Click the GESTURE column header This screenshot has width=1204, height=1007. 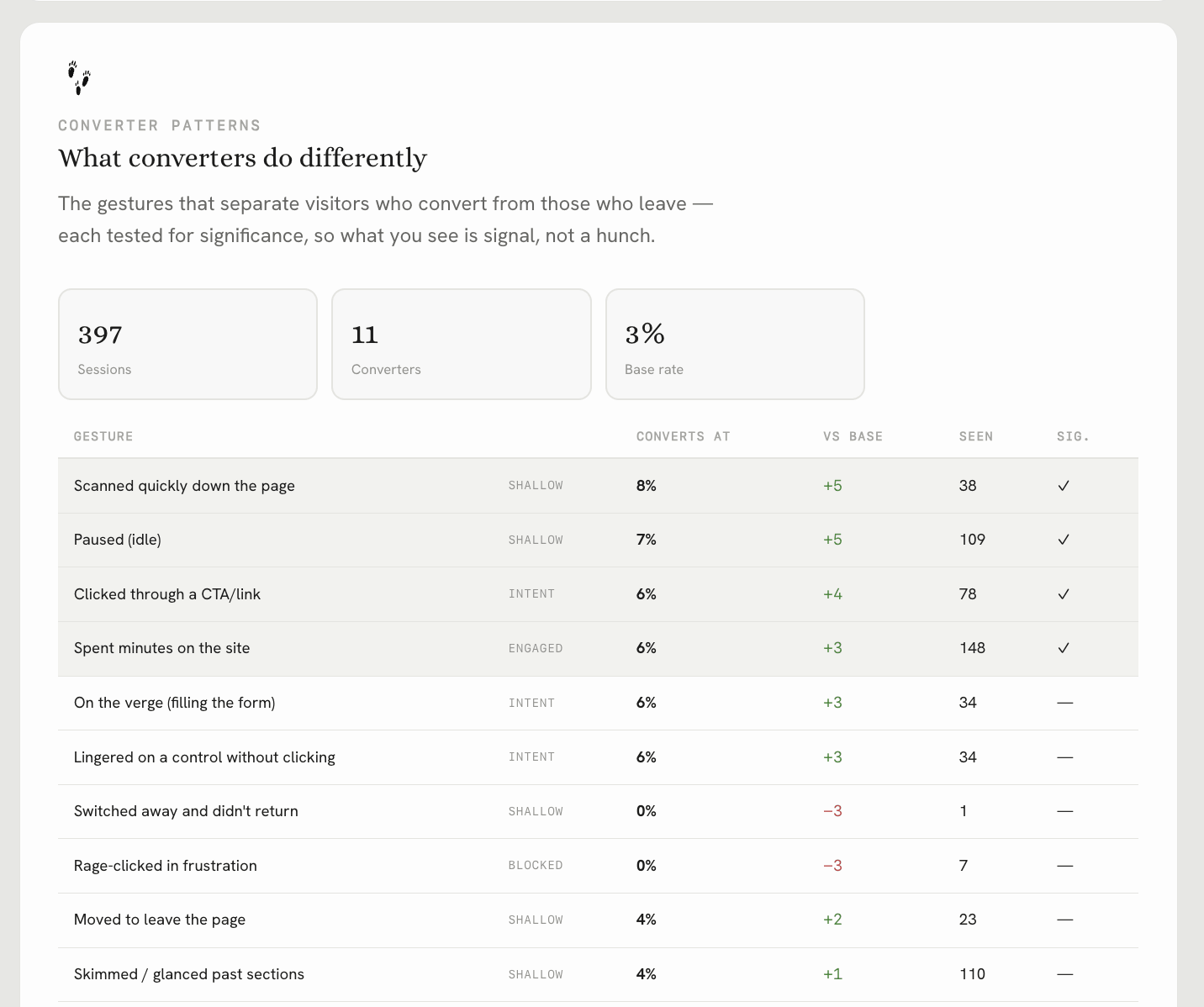[x=103, y=436]
